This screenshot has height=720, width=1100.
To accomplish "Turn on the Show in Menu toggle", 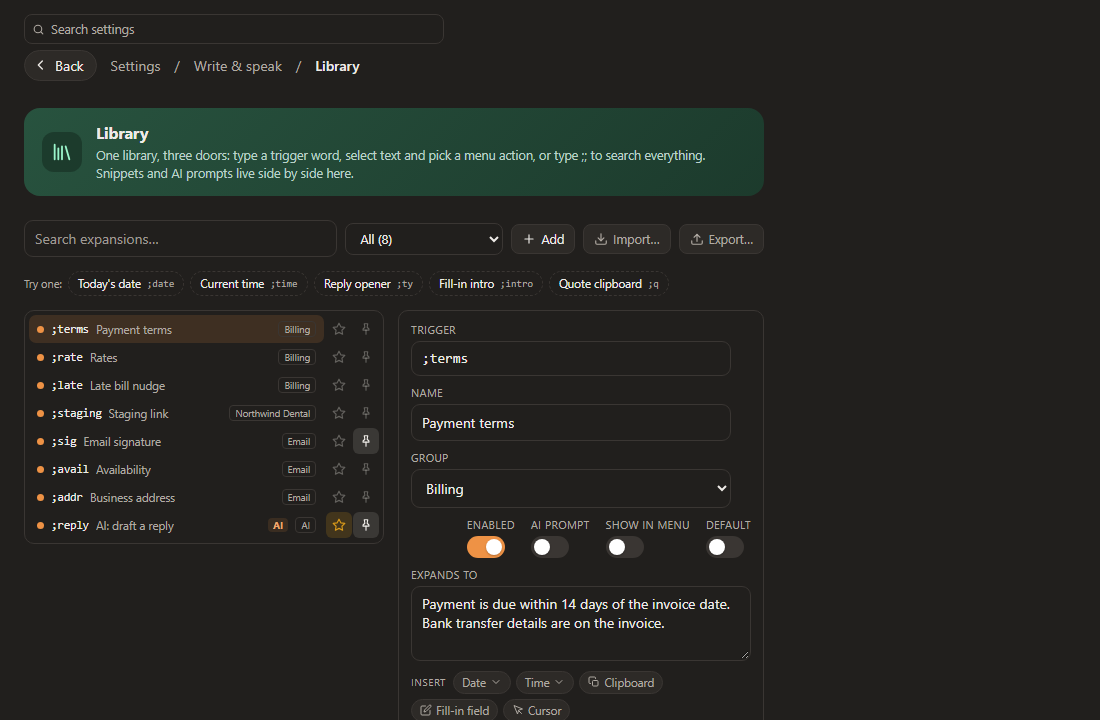I will coord(624,547).
